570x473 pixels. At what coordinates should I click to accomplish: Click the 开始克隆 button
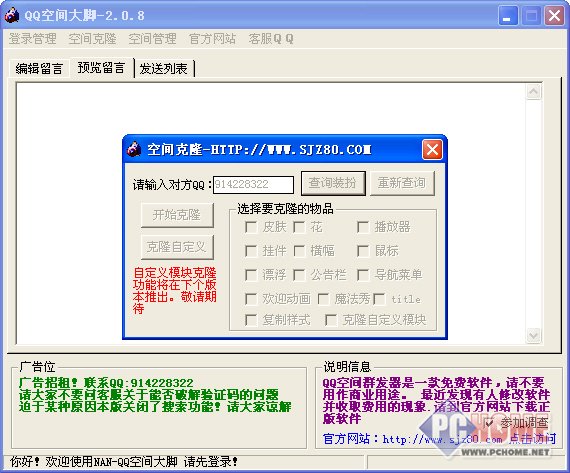click(x=177, y=215)
